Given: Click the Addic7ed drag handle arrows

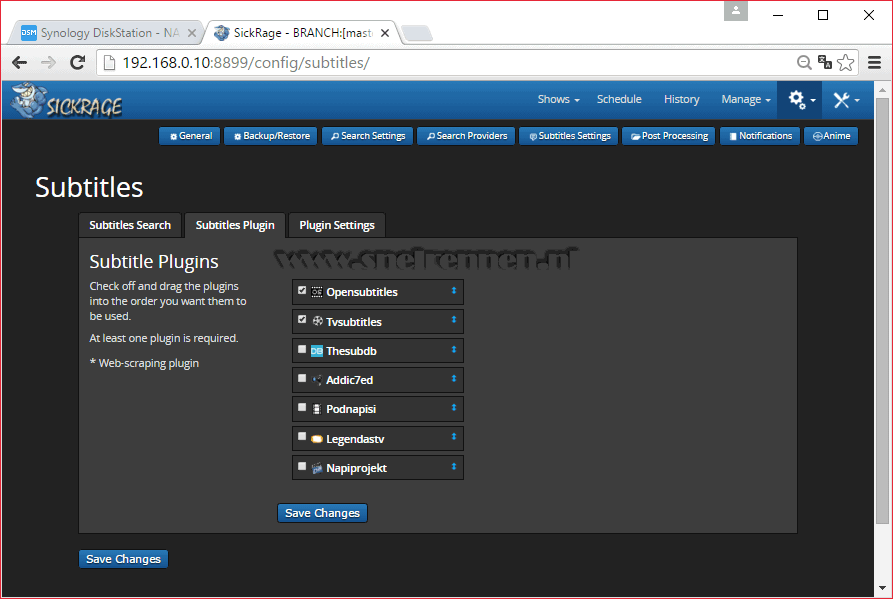Looking at the screenshot, I should tap(454, 379).
